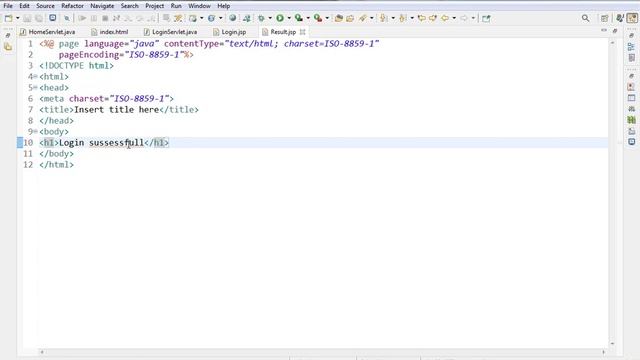The height and width of the screenshot is (360, 640).
Task: Click the Resume debug icon
Action: (82, 18)
